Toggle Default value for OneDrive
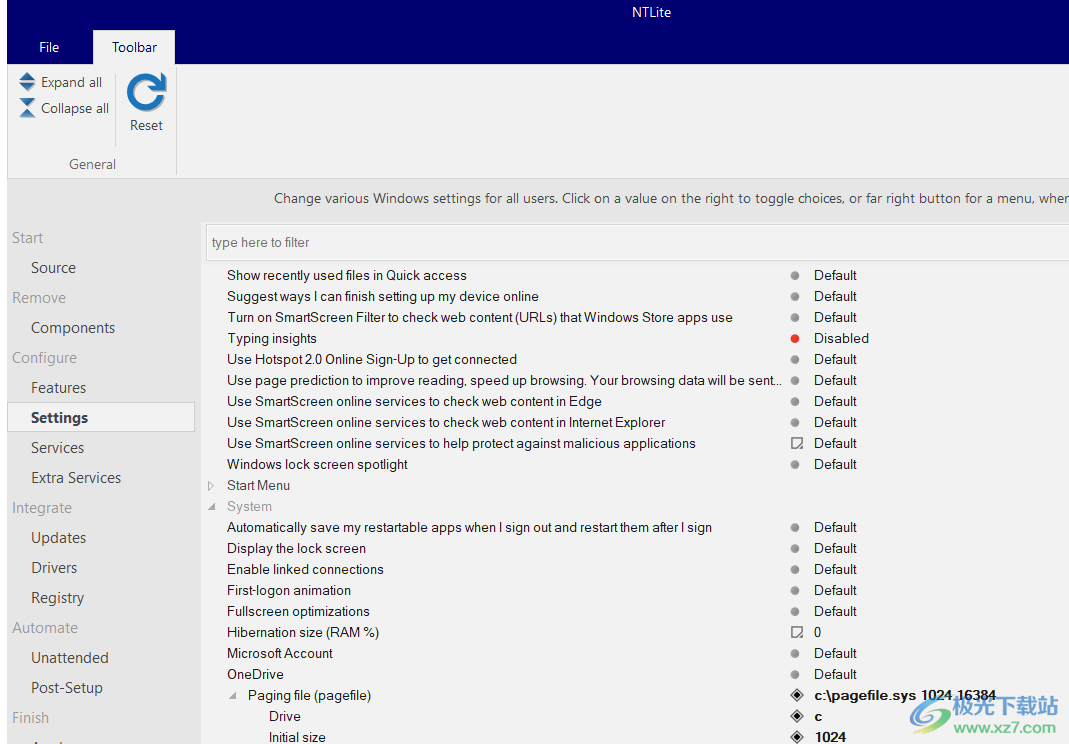Image resolution: width=1069 pixels, height=744 pixels. coord(835,674)
